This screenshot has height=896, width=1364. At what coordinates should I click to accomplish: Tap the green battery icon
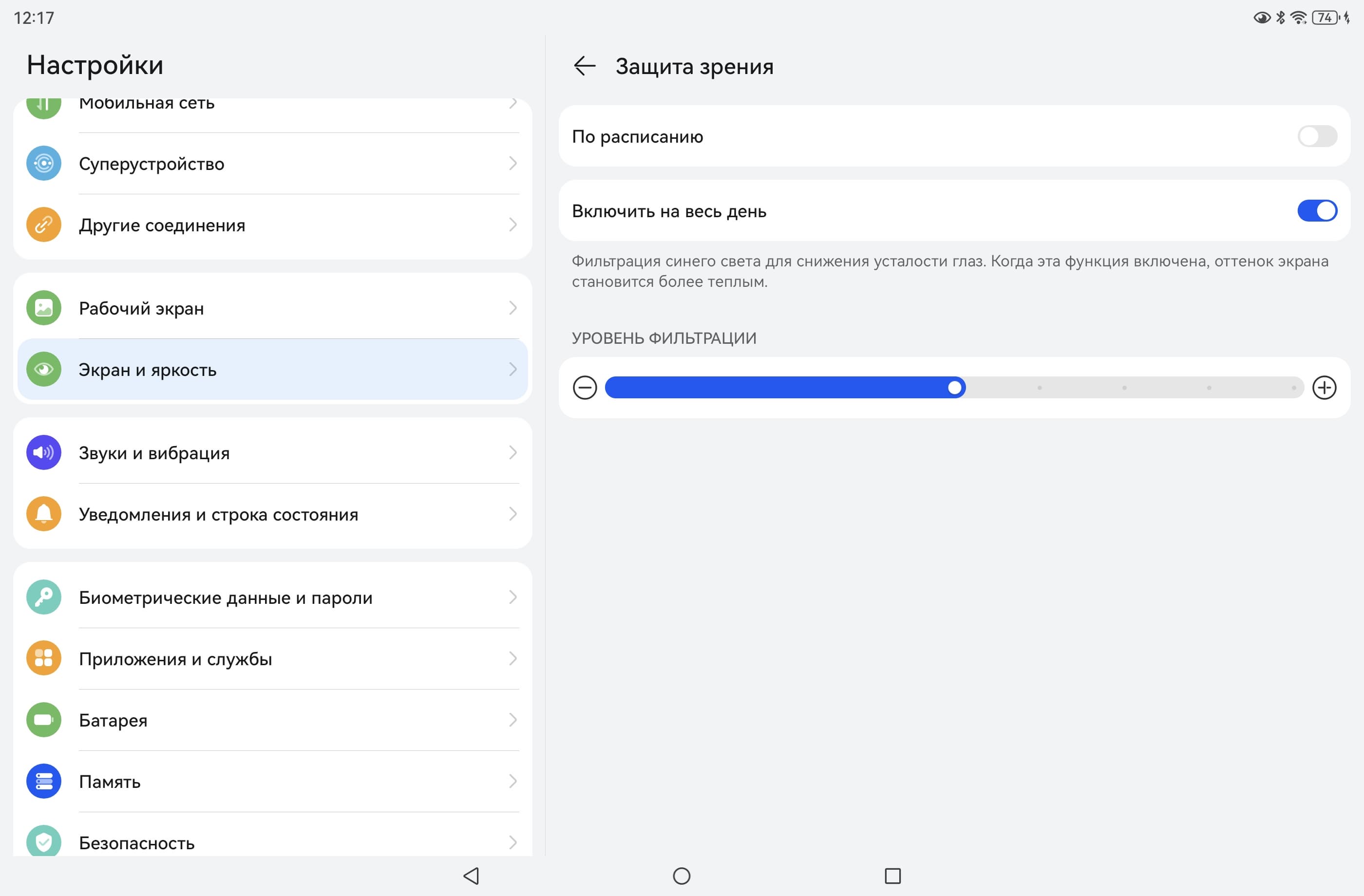[x=43, y=720]
